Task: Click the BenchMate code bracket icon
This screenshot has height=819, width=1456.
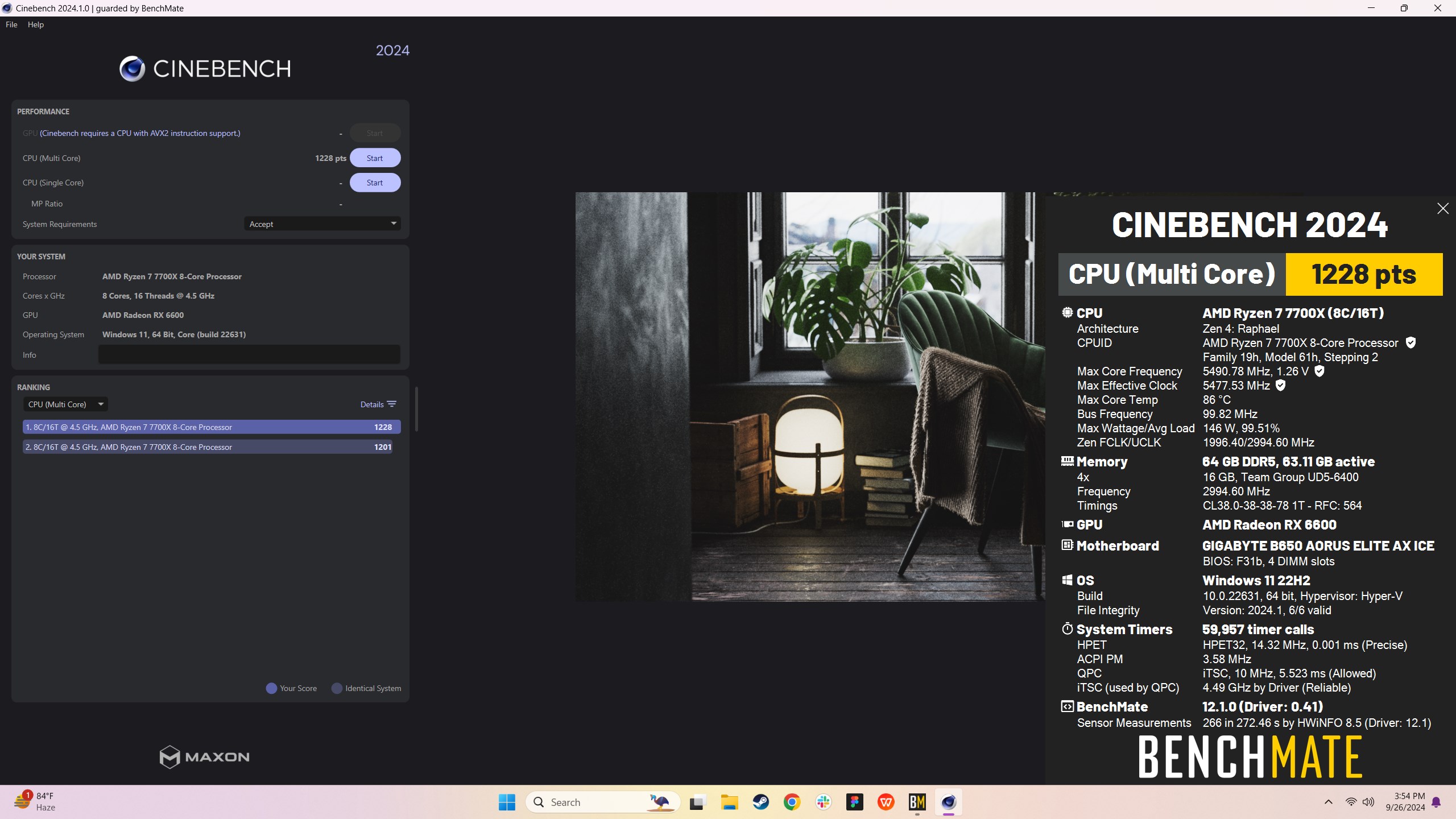Action: [1068, 706]
